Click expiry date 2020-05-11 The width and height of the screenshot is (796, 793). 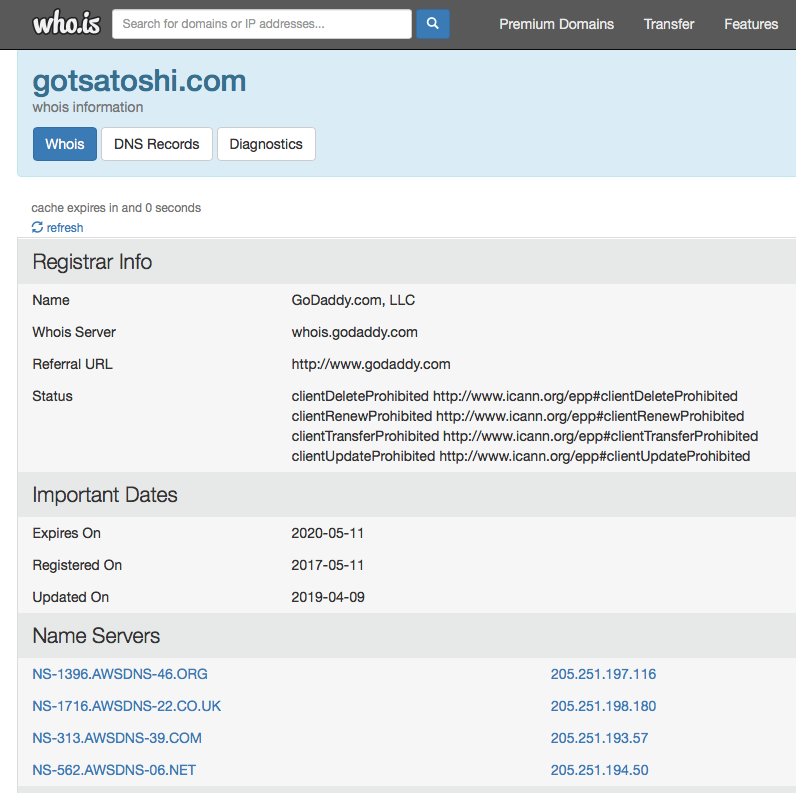click(x=327, y=533)
